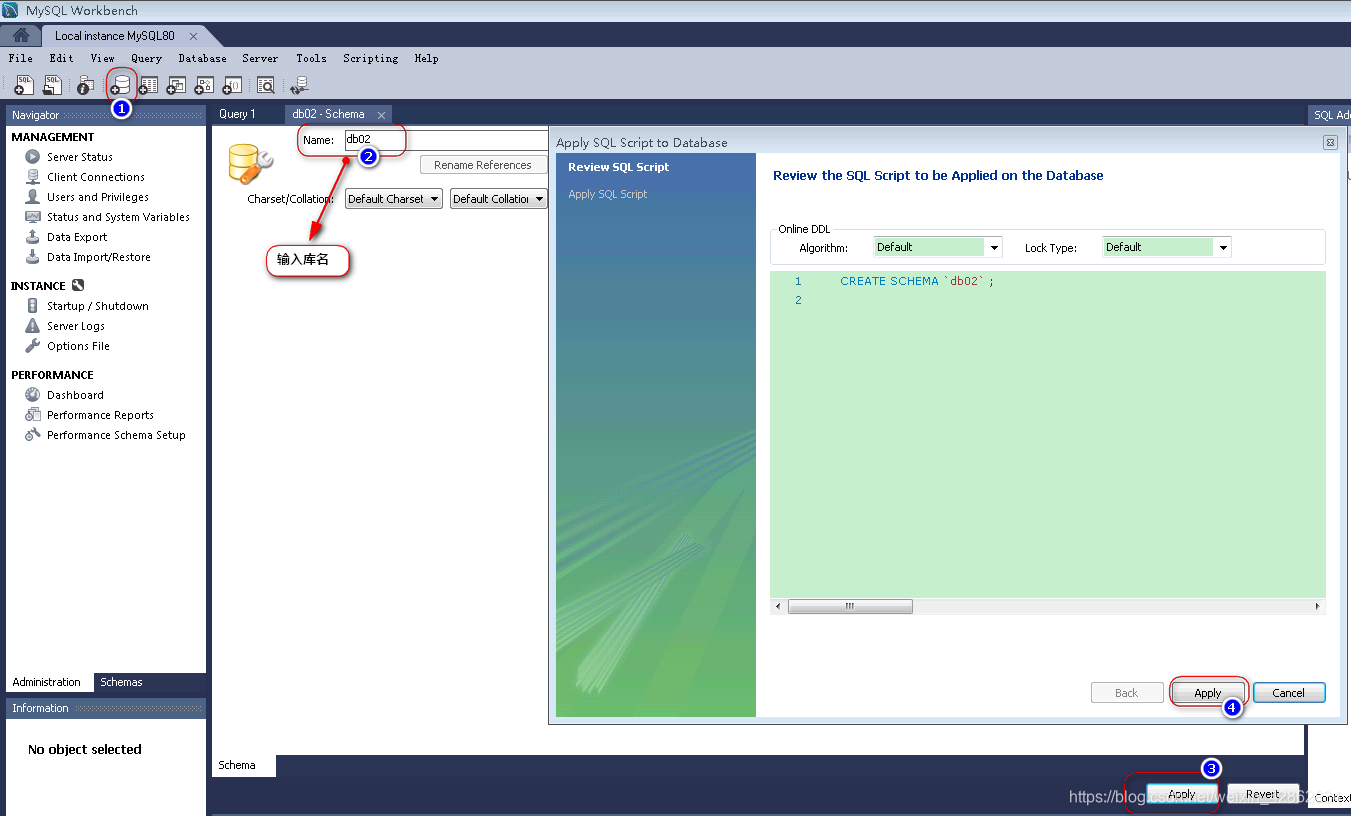
Task: Open the Database menu
Action: coord(202,58)
